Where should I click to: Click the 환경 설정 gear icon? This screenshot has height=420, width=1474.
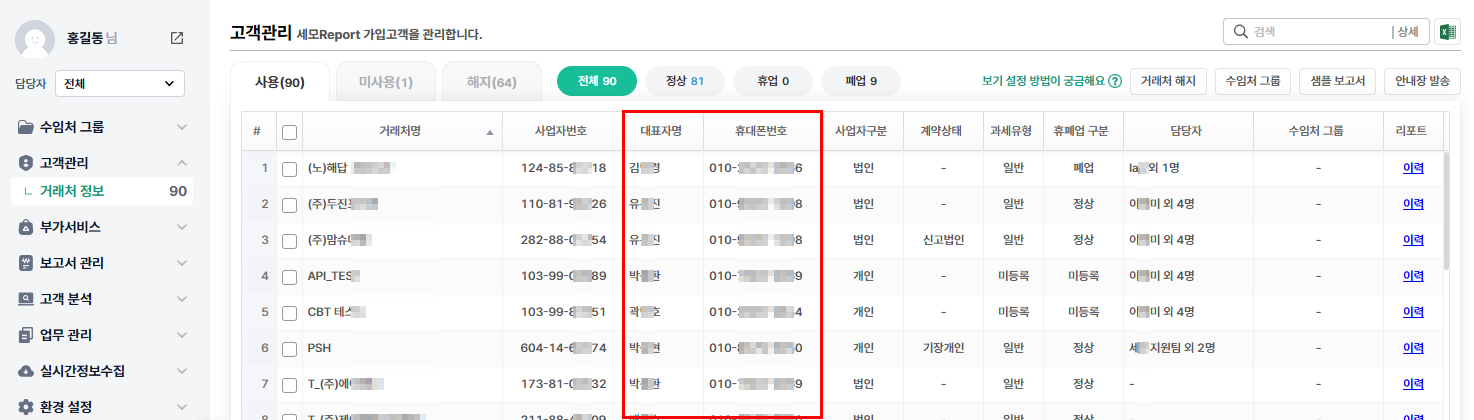point(26,407)
